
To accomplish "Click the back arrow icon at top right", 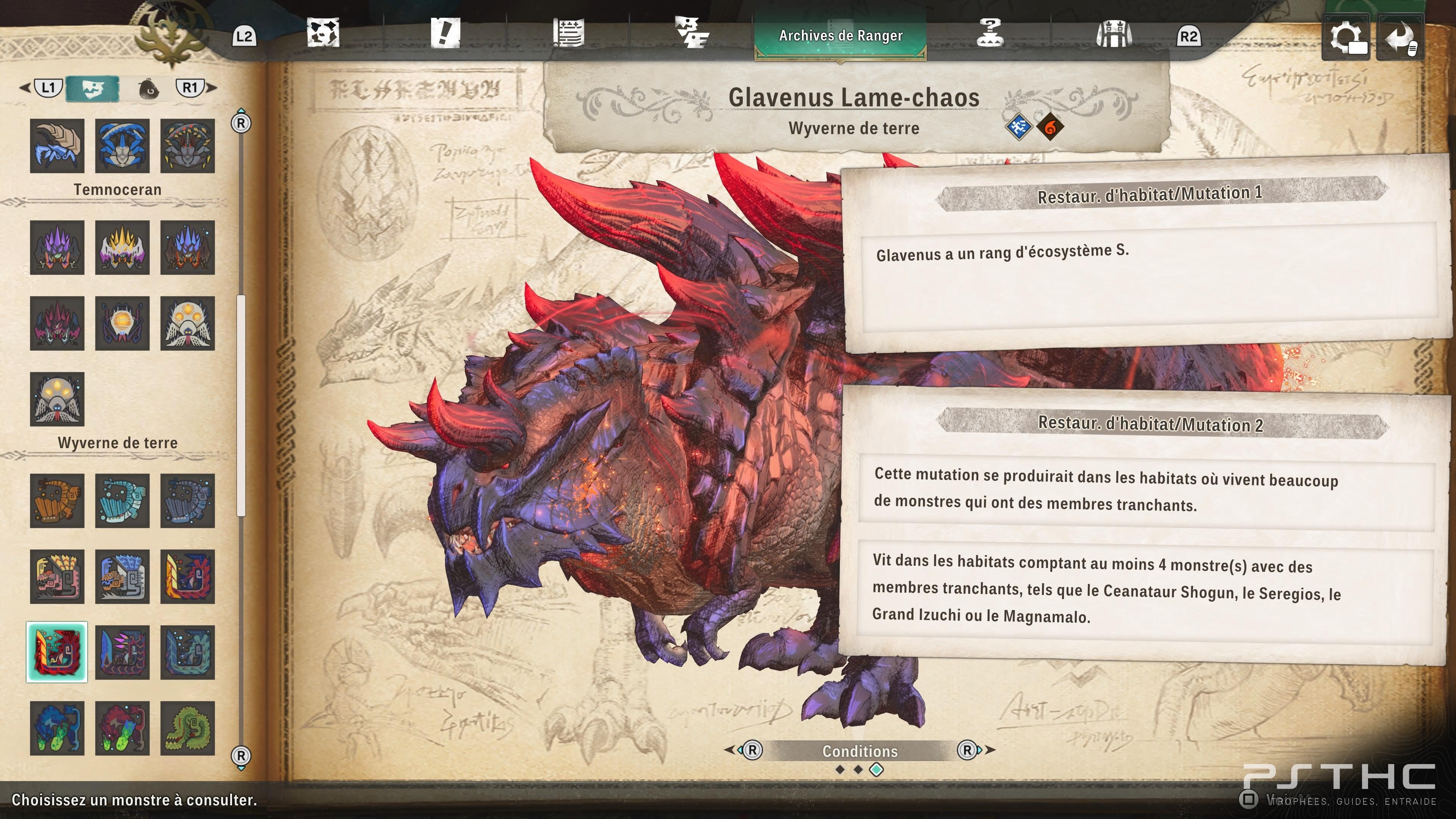I will pos(1400,37).
